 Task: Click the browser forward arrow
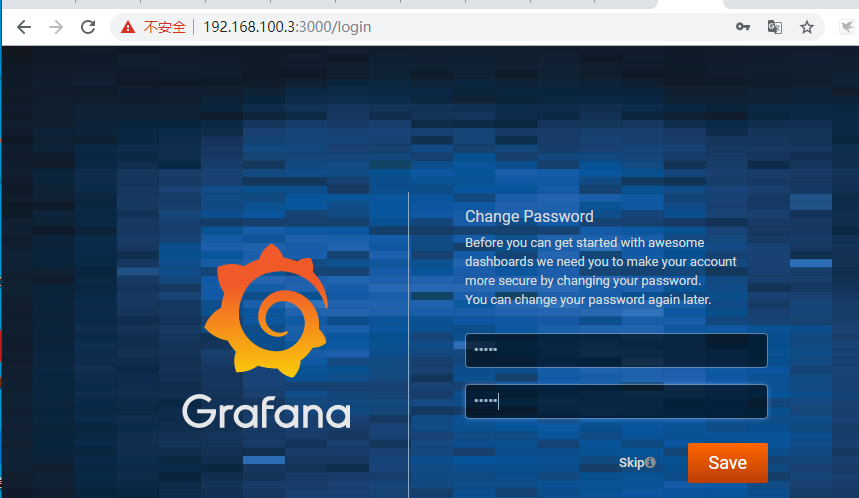pyautogui.click(x=56, y=27)
